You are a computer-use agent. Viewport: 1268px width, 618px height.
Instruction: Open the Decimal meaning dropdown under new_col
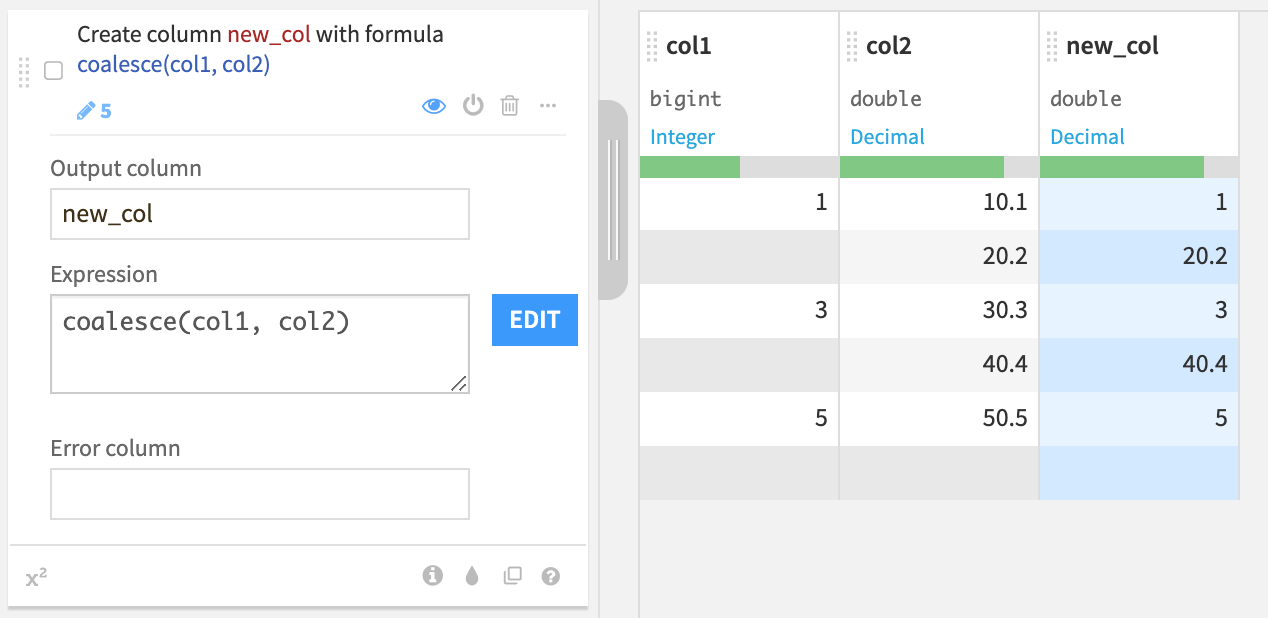1087,137
